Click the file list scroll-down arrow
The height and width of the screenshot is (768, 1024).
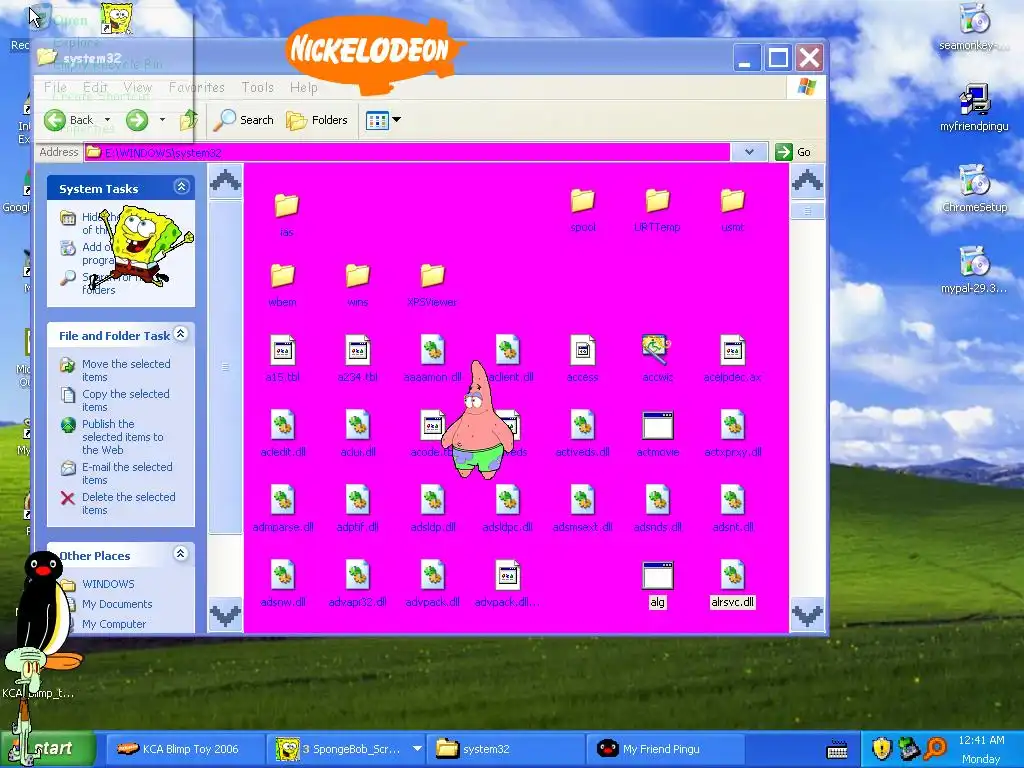(807, 615)
